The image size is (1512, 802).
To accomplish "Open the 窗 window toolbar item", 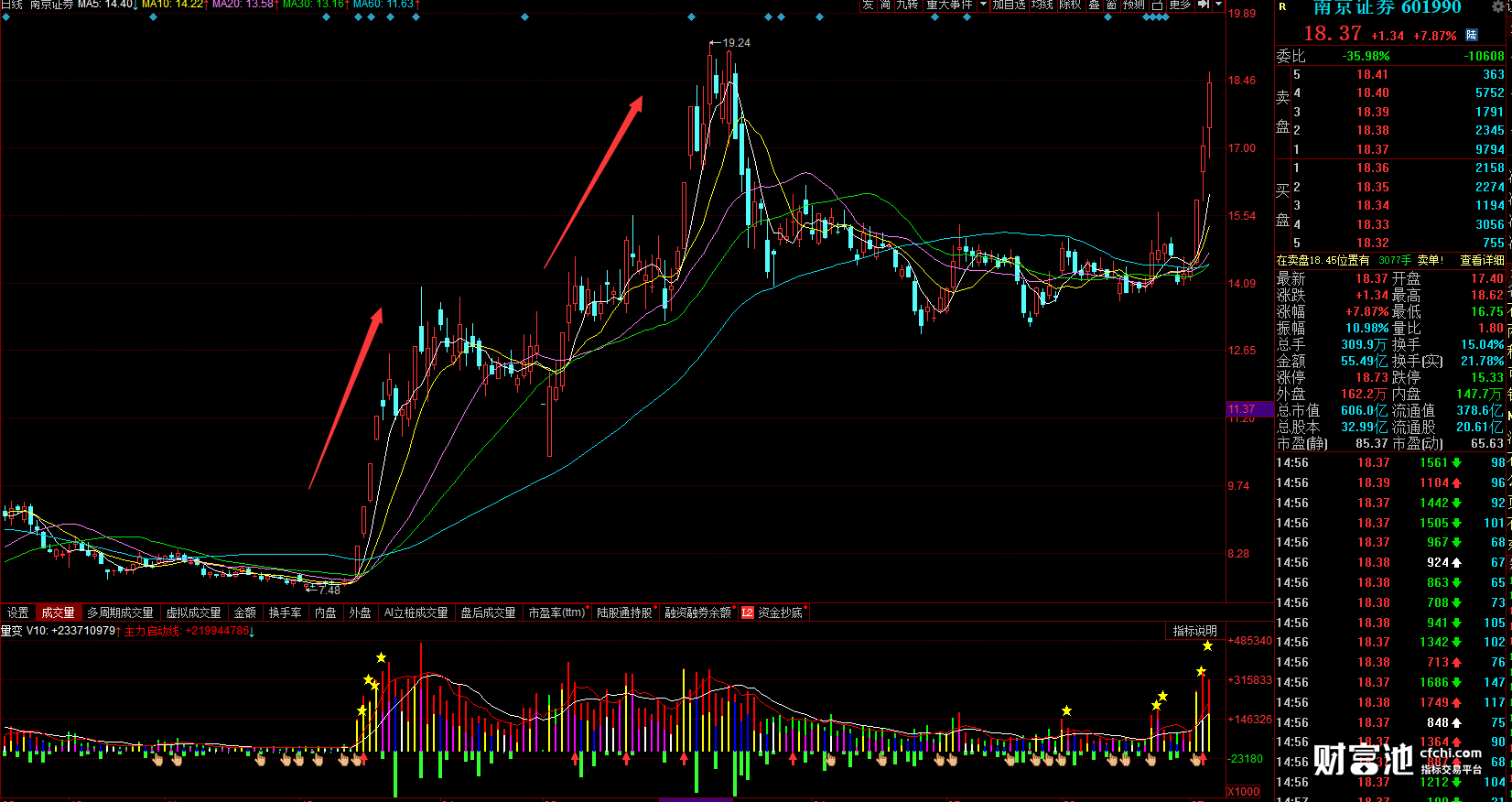I will coord(1111,5).
